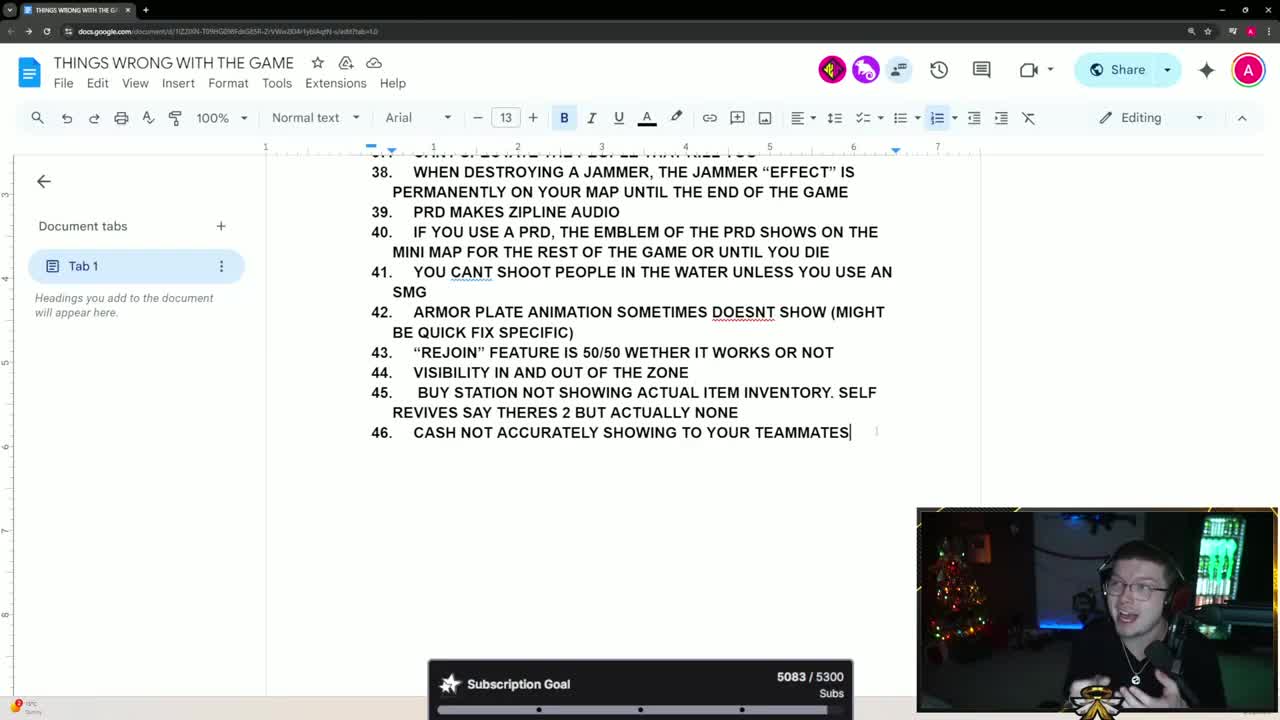Select the Paint format tool
This screenshot has height=720, width=1280.
coord(175,117)
